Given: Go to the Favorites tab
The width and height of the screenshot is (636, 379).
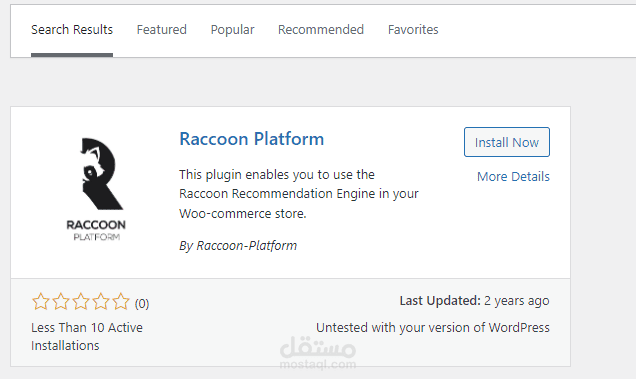Looking at the screenshot, I should tap(413, 30).
